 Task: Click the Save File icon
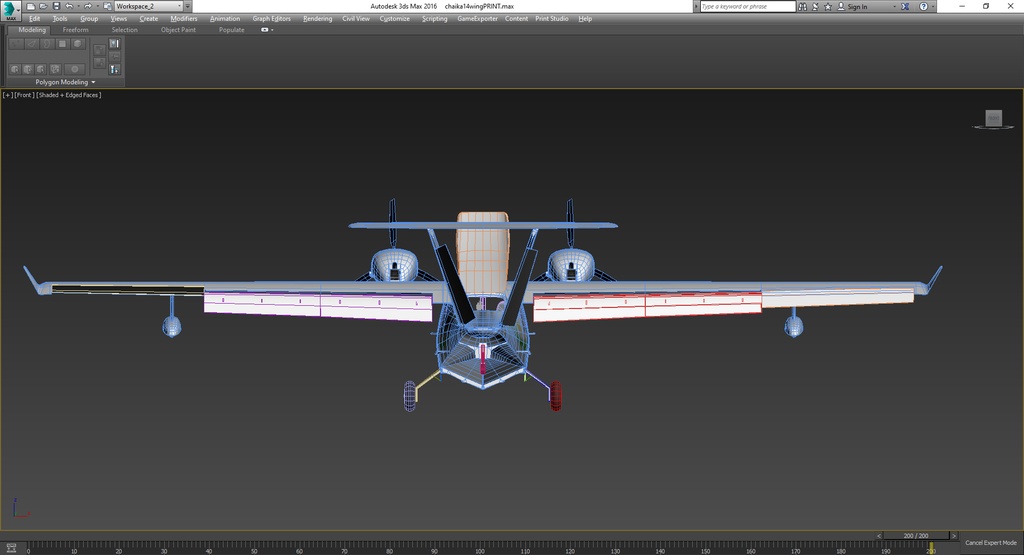[x=56, y=6]
